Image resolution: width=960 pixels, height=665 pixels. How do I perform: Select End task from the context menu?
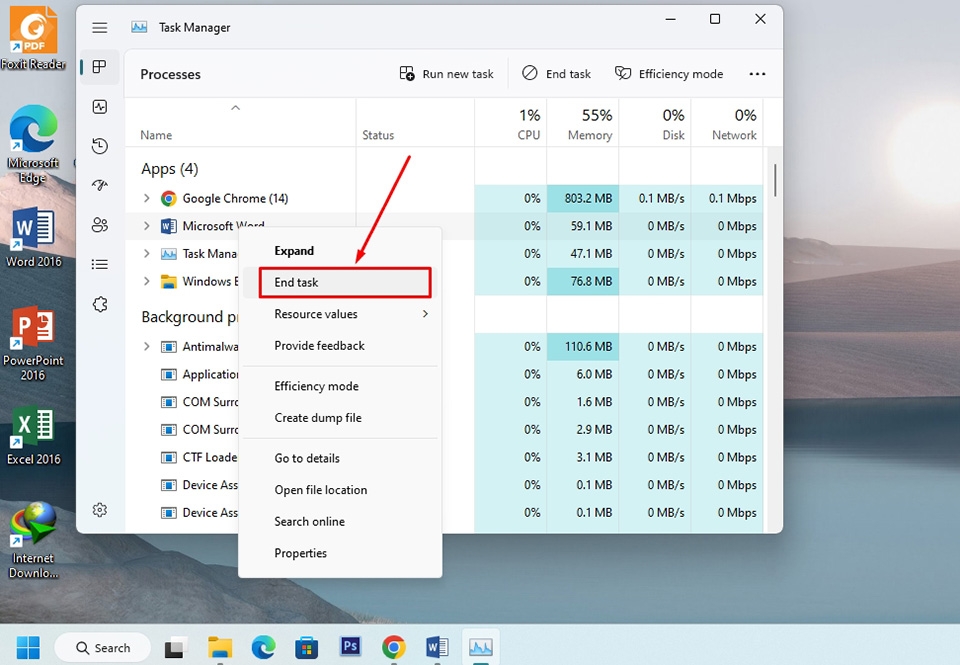click(x=296, y=282)
